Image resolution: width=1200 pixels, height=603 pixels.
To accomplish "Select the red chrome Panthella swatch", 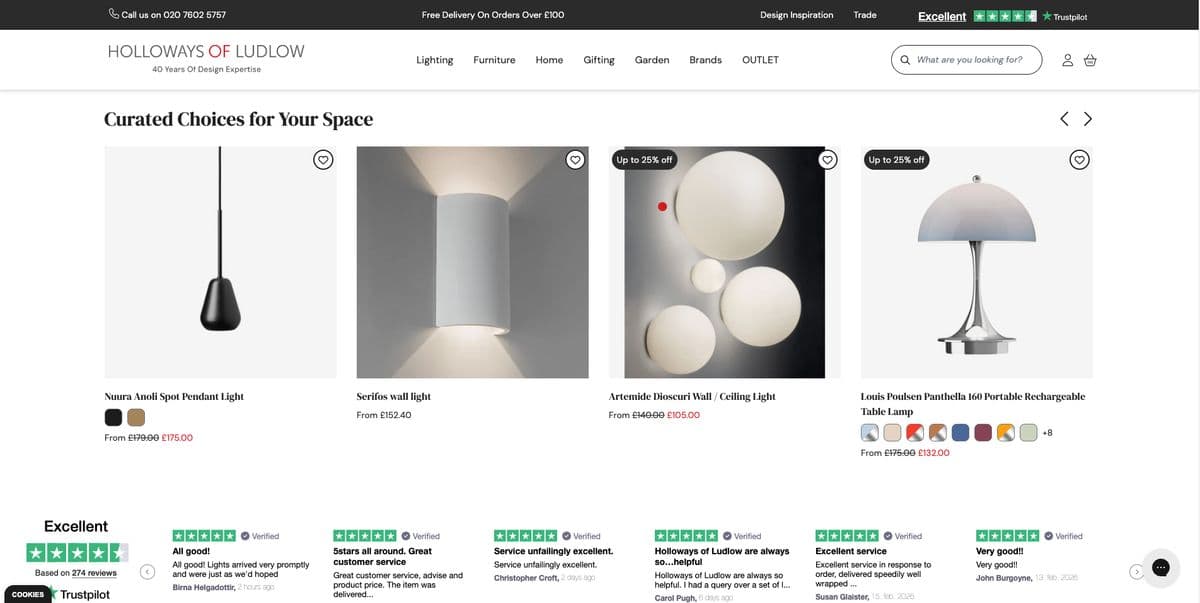I will click(x=915, y=432).
